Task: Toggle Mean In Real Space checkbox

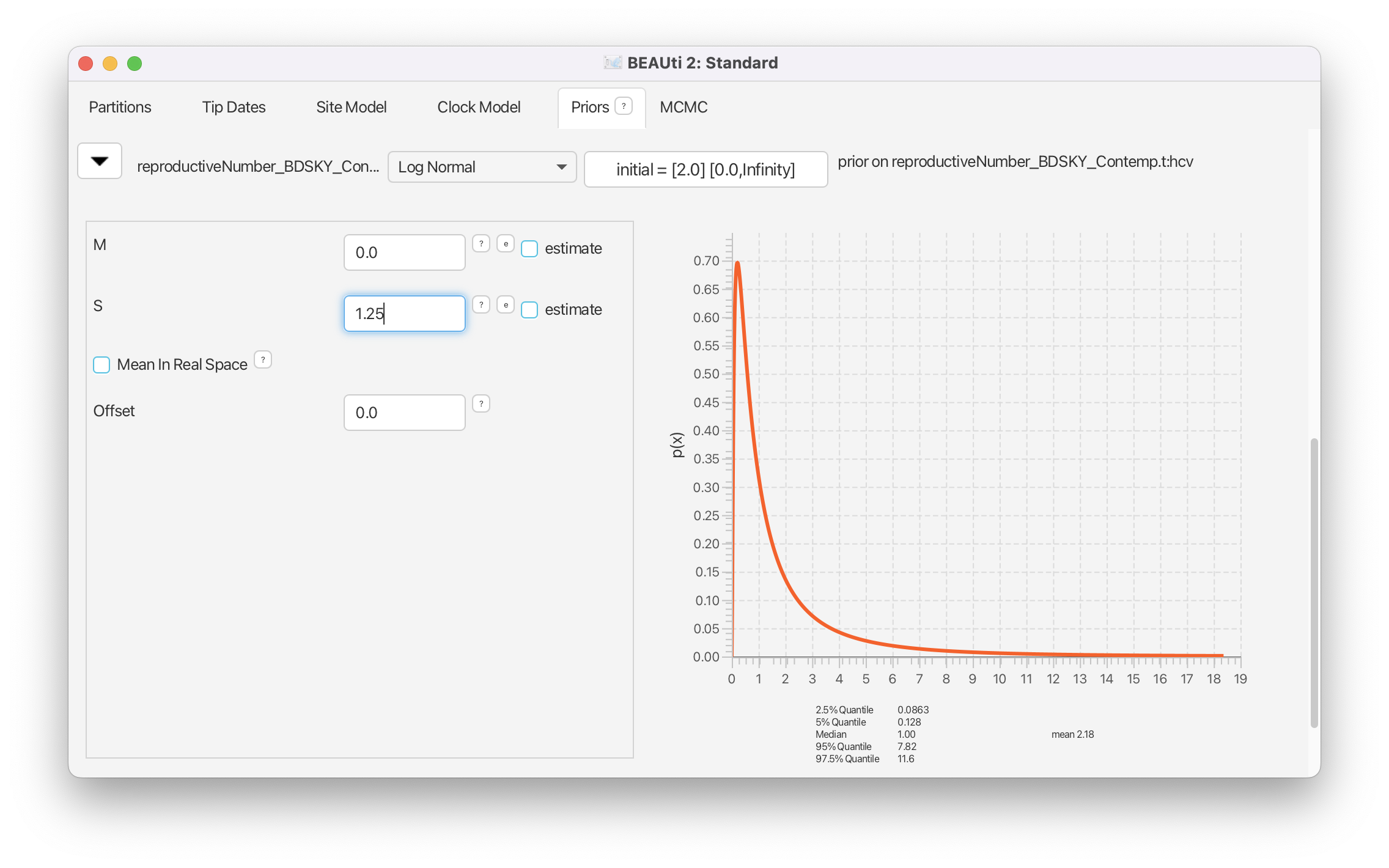Action: pyautogui.click(x=101, y=365)
